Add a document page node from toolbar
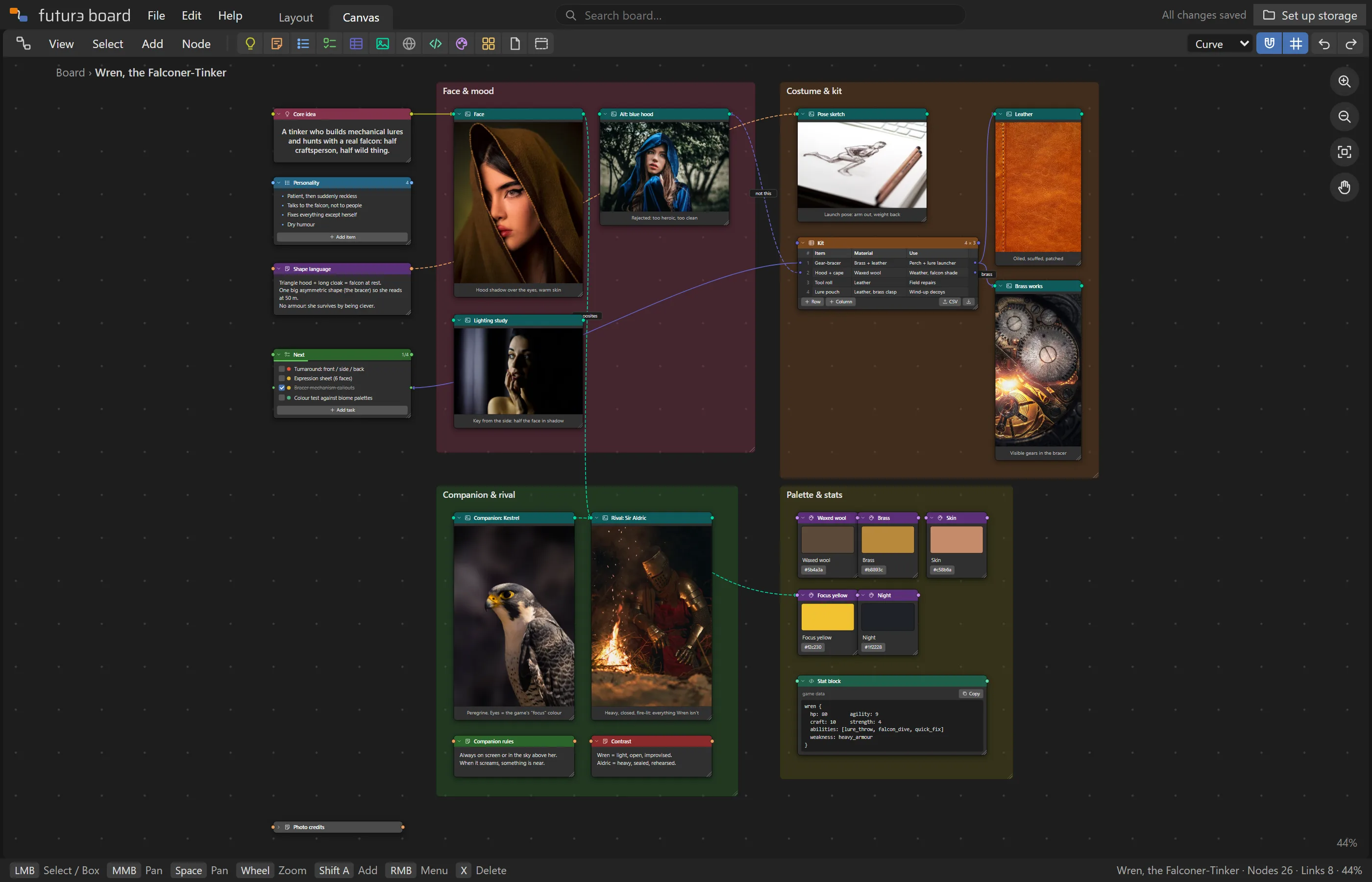 [515, 44]
